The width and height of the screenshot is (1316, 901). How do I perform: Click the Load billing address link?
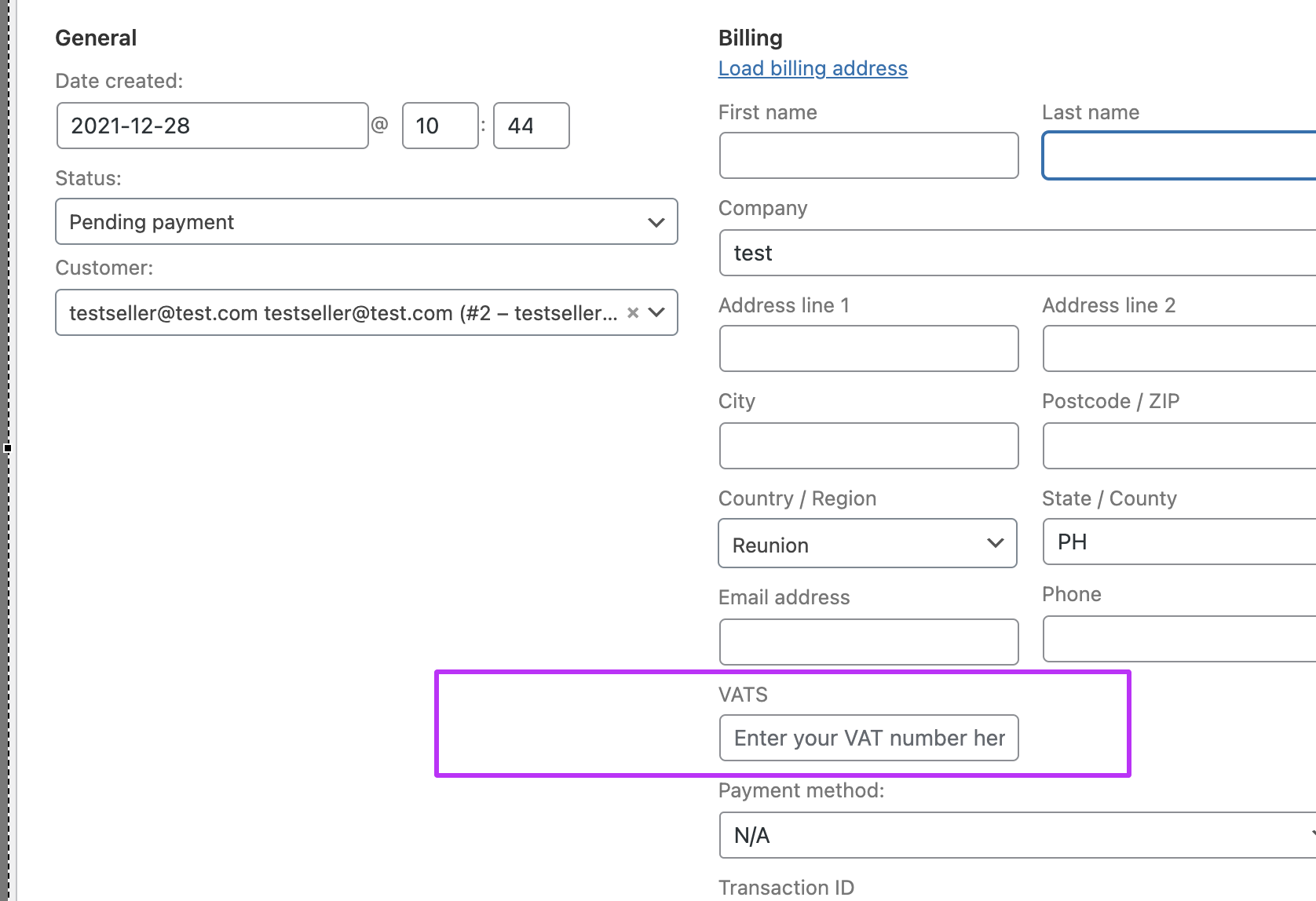pyautogui.click(x=813, y=69)
